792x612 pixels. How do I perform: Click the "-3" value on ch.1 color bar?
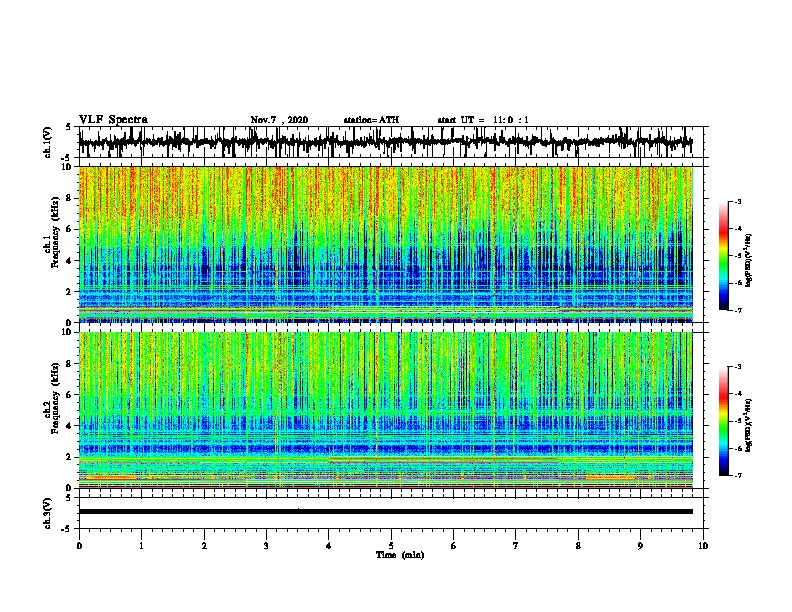[x=737, y=201]
